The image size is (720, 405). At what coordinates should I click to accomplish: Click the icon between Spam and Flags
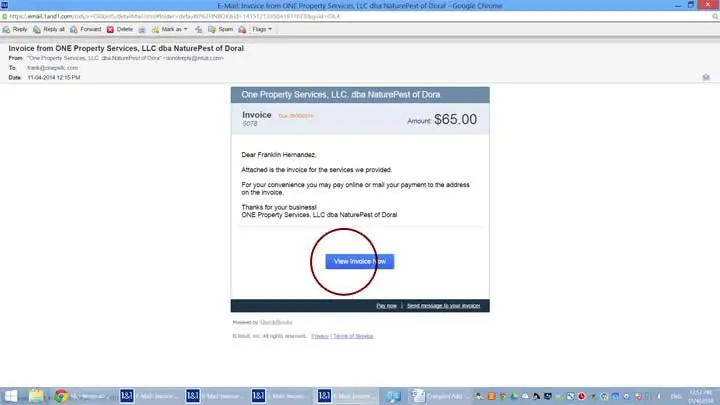tap(242, 29)
